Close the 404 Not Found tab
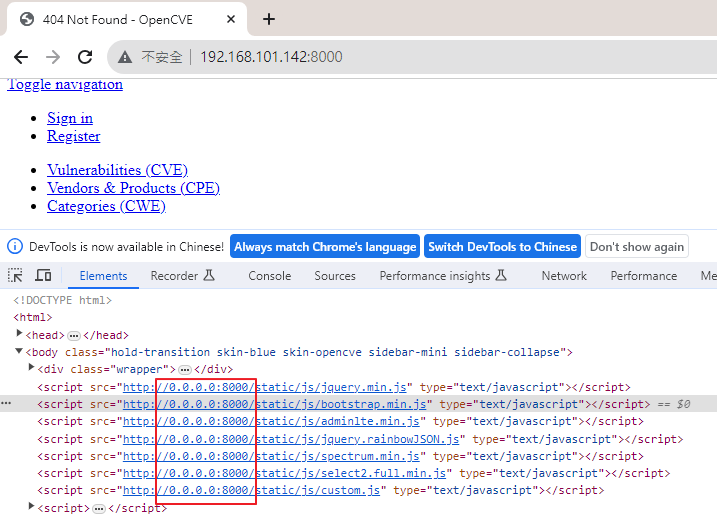717x516 pixels. [231, 19]
